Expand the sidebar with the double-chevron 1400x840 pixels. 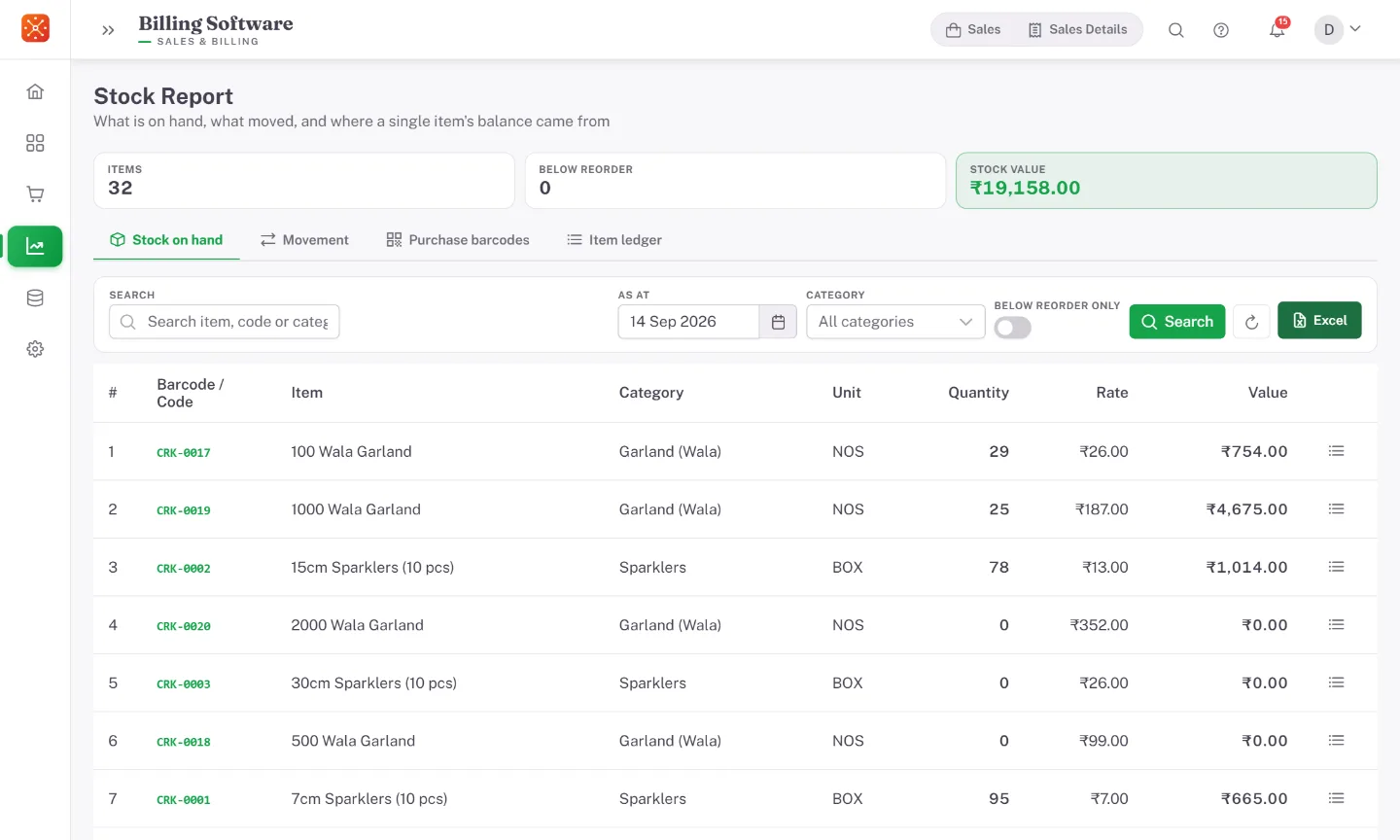tap(108, 30)
